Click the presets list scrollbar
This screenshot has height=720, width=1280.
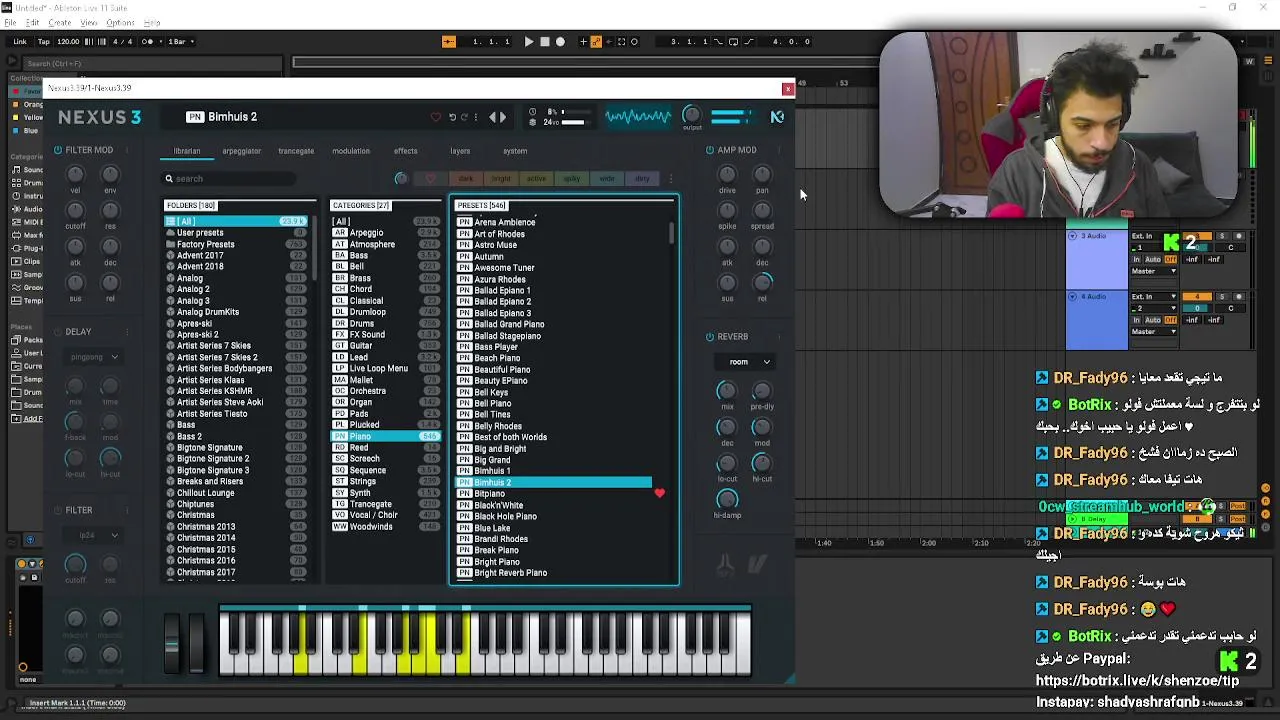672,232
